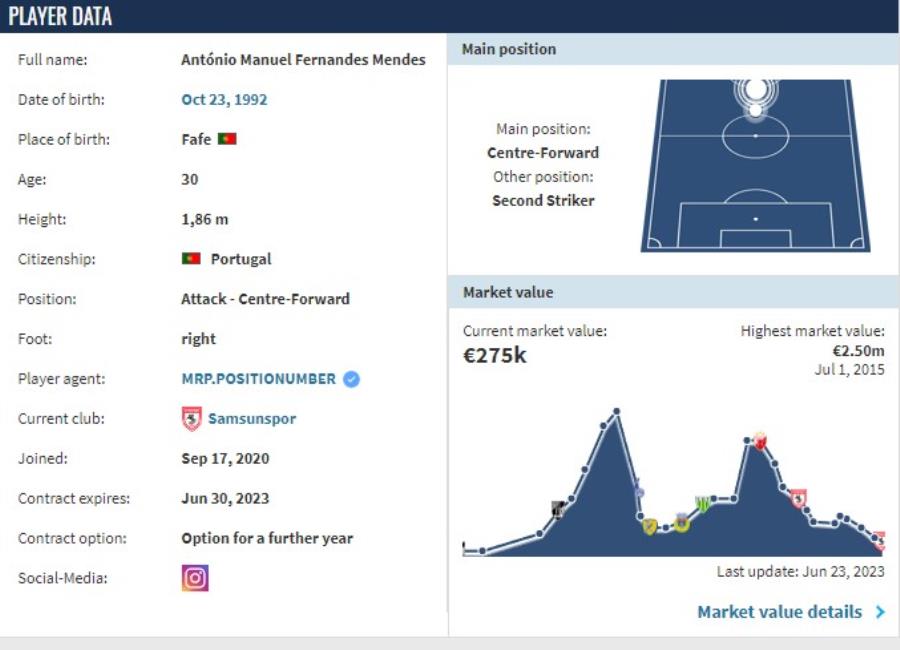900x650 pixels.
Task: Click the first data point on value chart
Action: 483,551
